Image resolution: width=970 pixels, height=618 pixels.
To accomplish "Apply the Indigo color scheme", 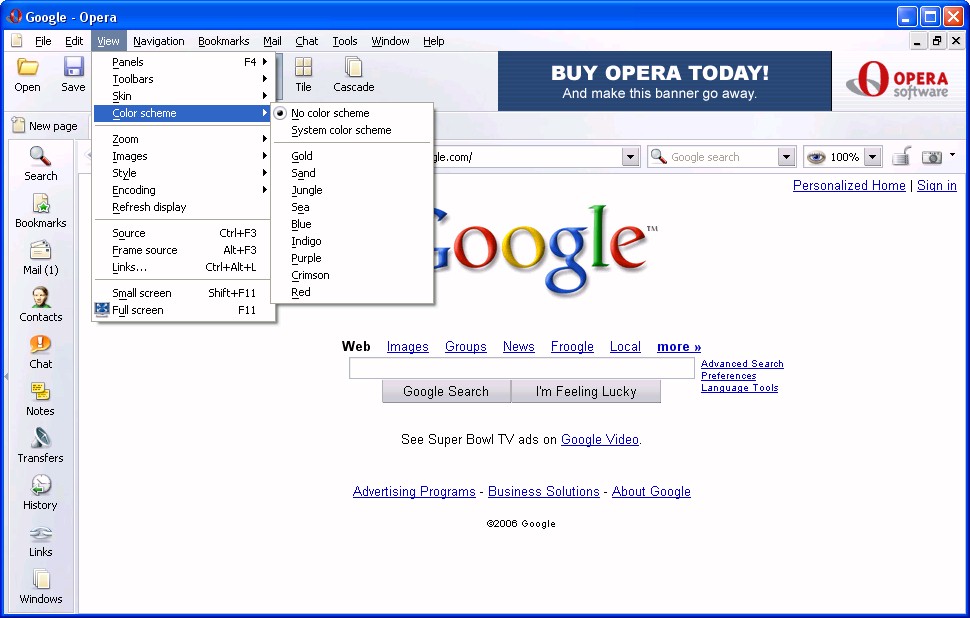I will coord(306,241).
